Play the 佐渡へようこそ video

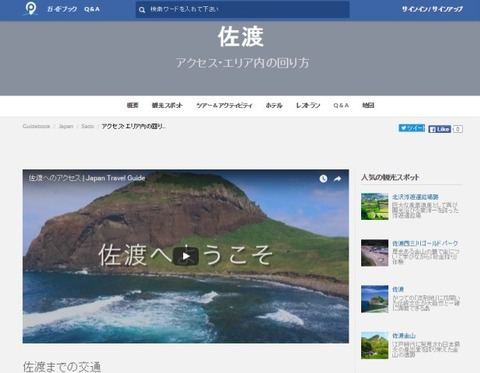(x=186, y=256)
